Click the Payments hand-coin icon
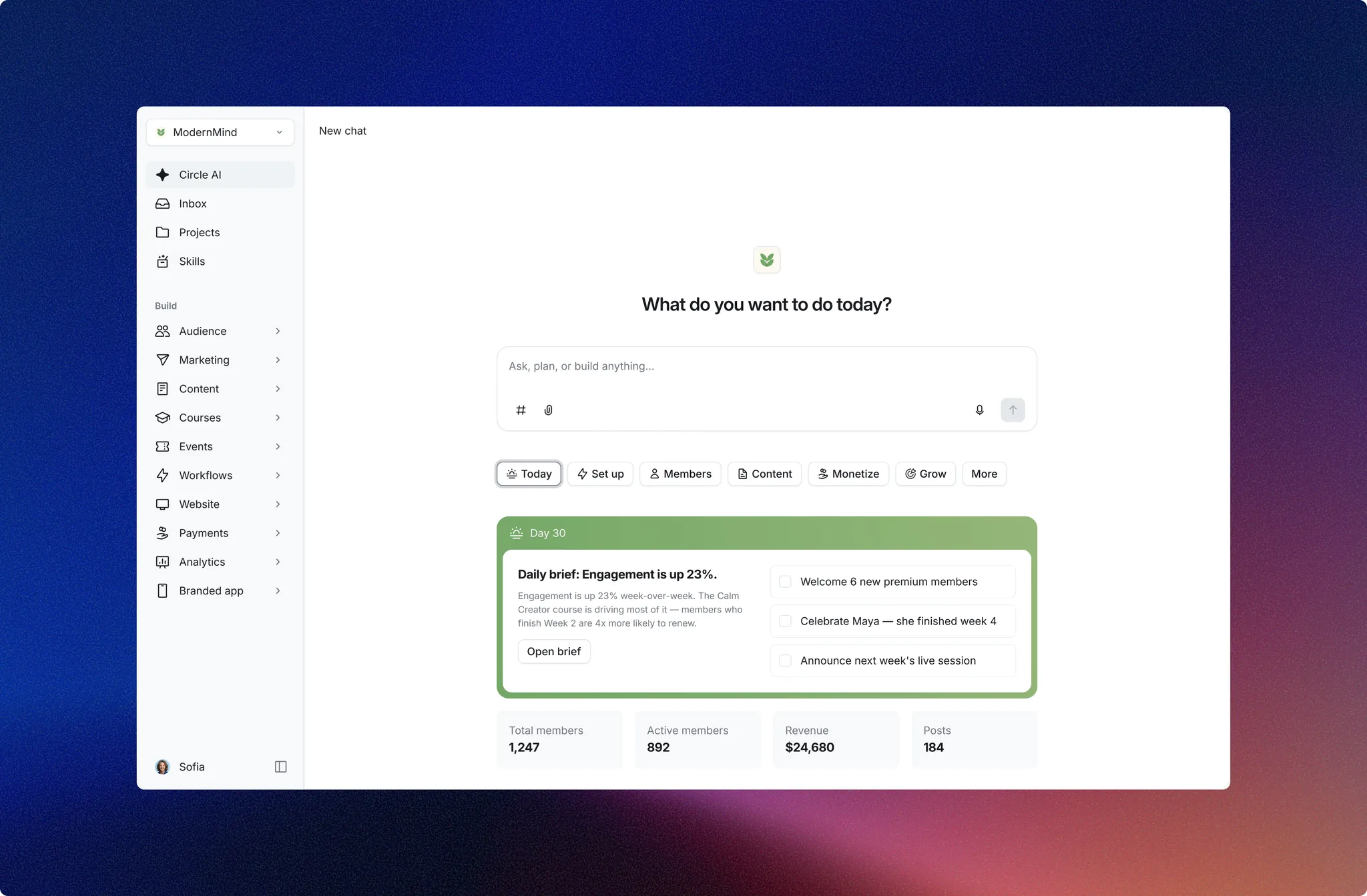1367x896 pixels. 162,533
